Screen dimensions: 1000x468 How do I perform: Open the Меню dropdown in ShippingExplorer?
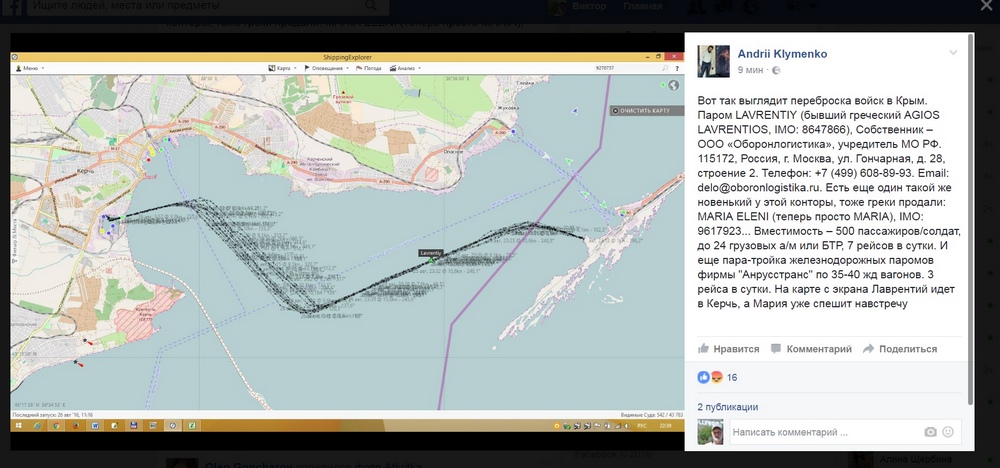tap(28, 68)
